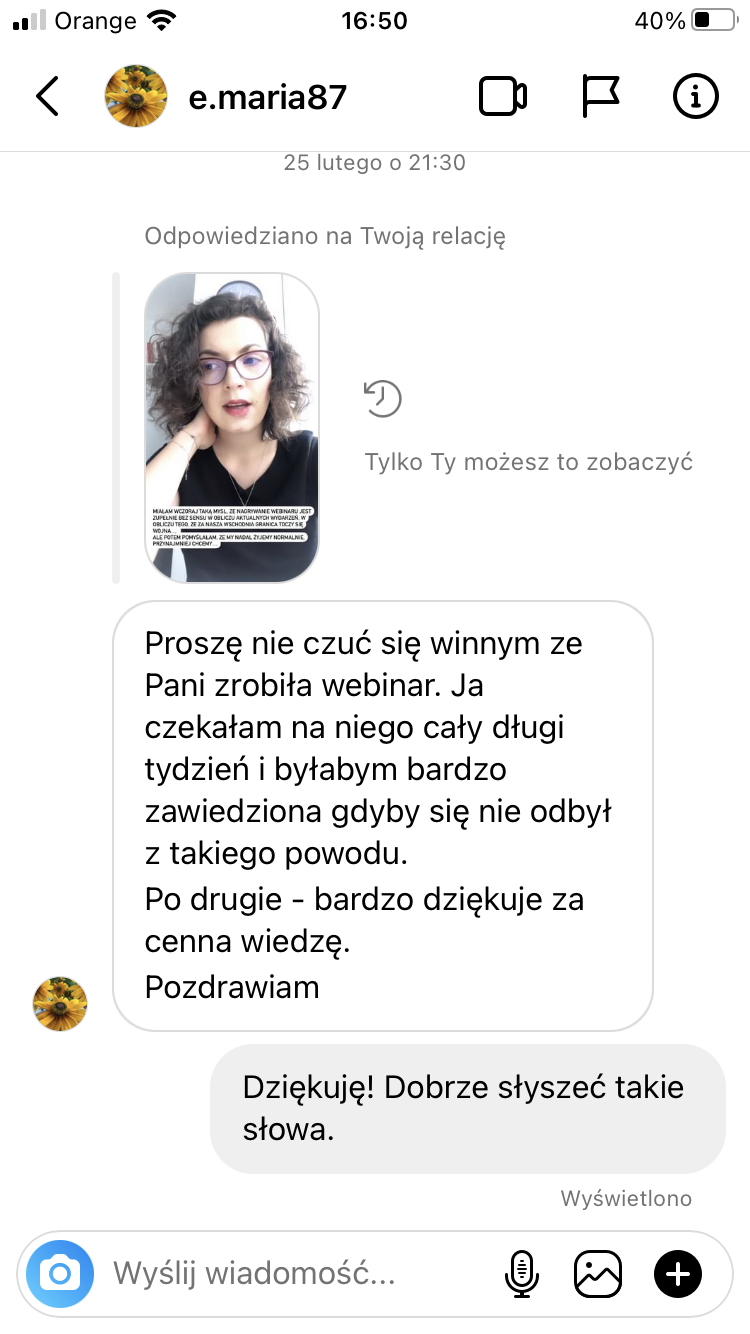Start a video call with e.maria87
This screenshot has height=1334, width=750.
point(503,97)
